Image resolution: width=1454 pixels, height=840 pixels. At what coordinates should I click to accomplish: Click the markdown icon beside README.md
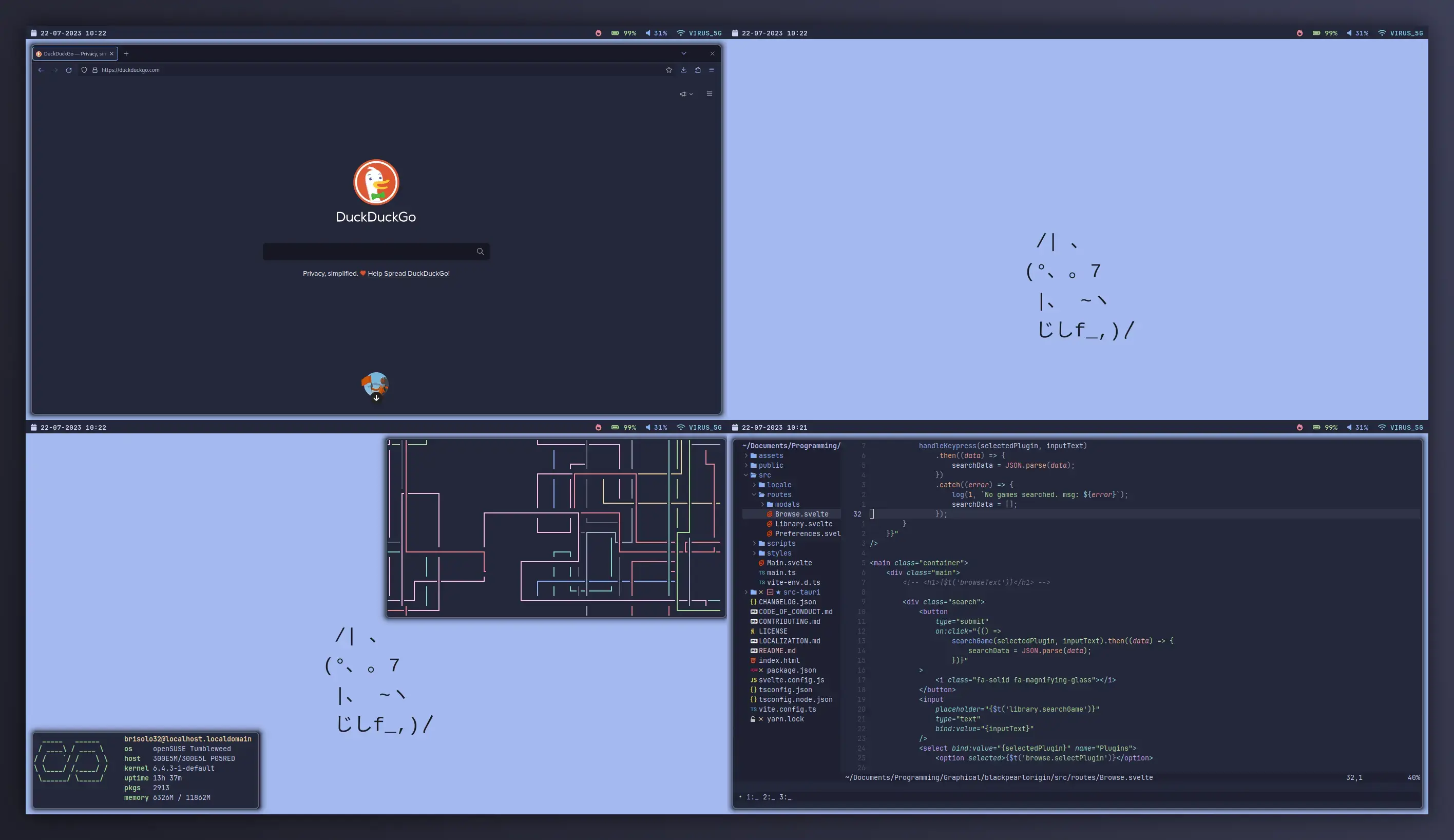point(753,651)
